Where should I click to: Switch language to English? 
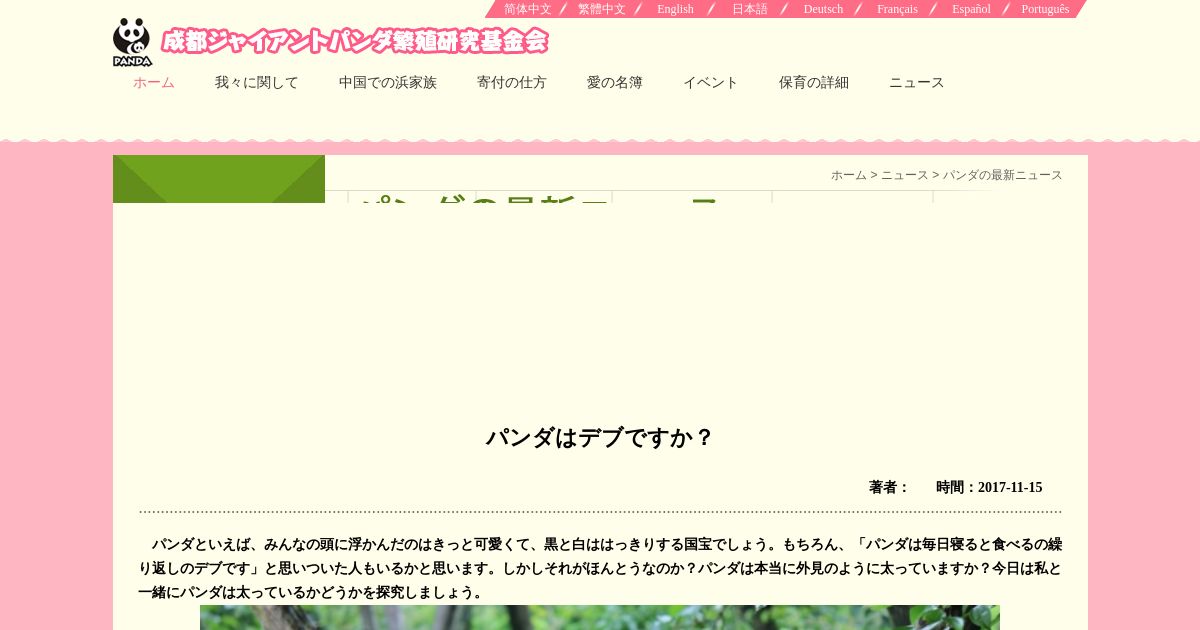tap(675, 9)
